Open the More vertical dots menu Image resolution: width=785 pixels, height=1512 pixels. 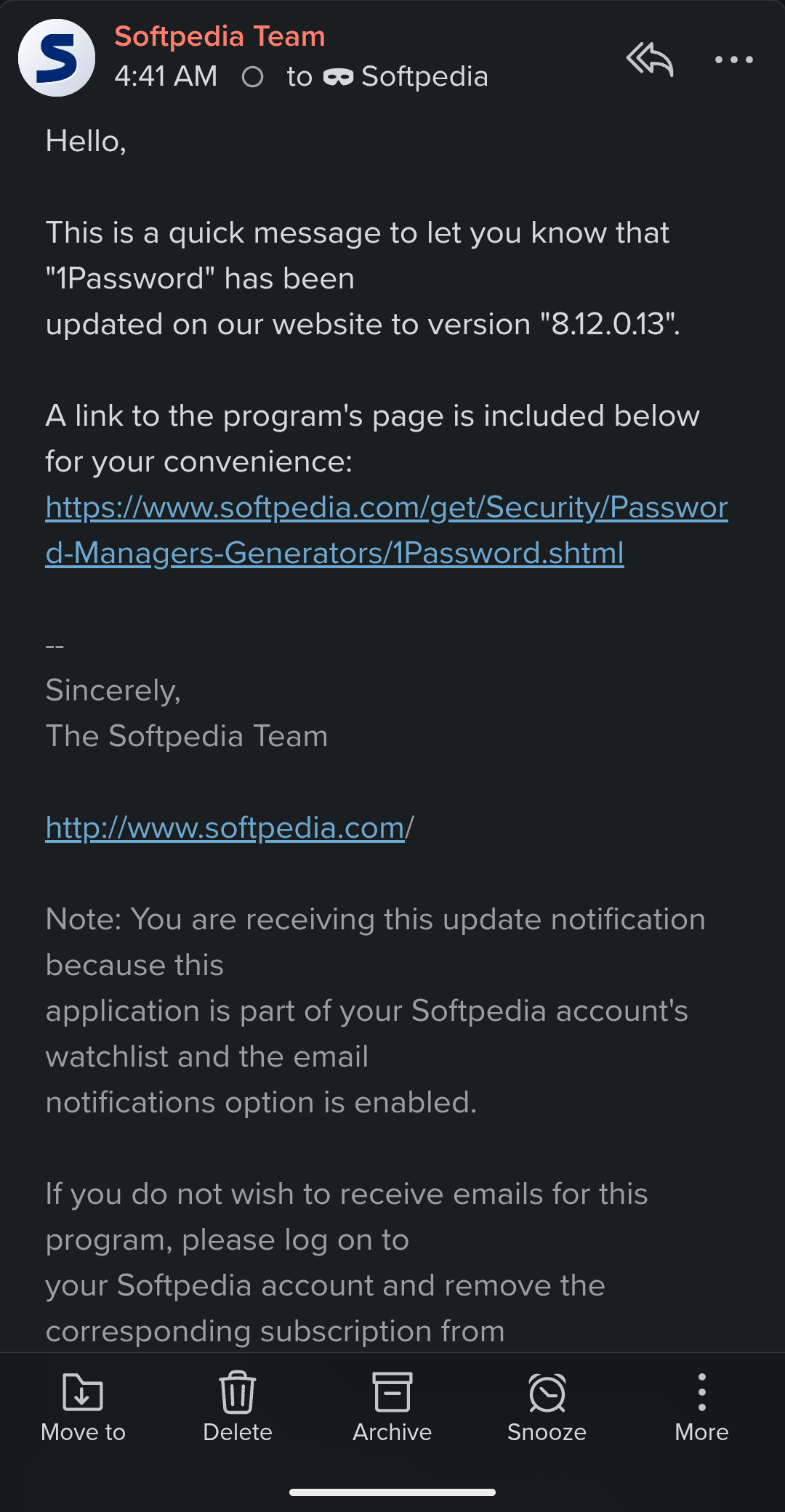701,1391
